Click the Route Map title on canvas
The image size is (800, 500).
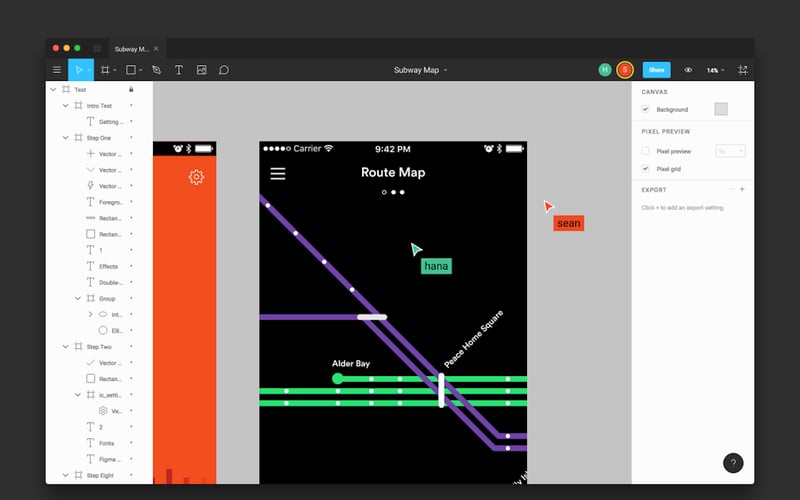click(x=393, y=172)
